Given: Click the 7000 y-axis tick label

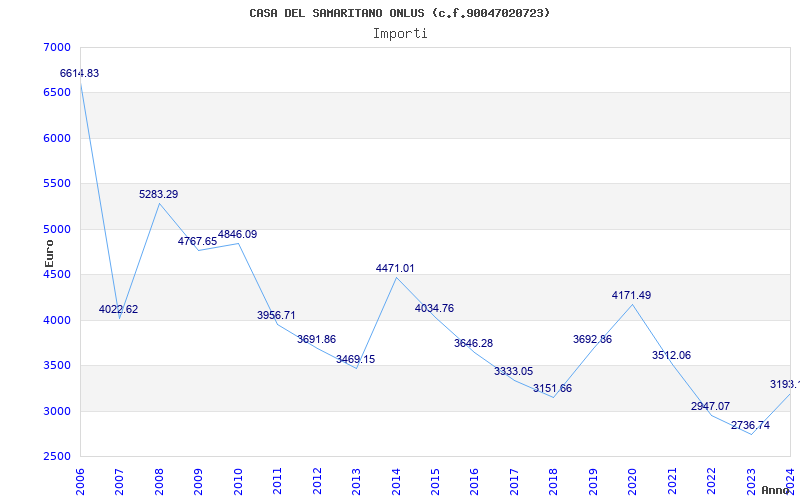Looking at the screenshot, I should [x=55, y=47].
